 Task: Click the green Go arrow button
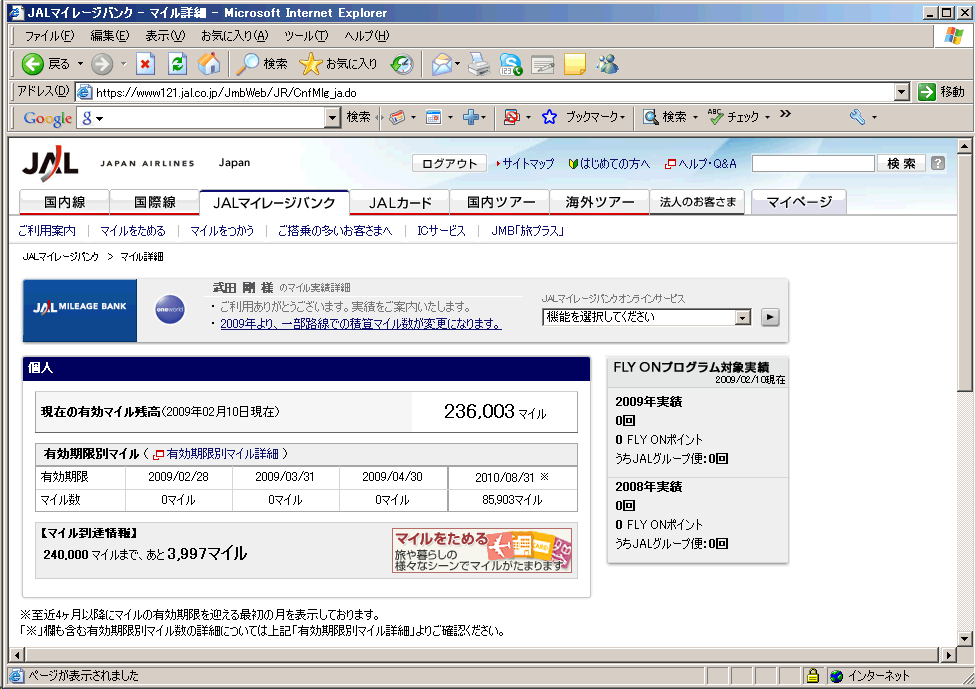[927, 92]
